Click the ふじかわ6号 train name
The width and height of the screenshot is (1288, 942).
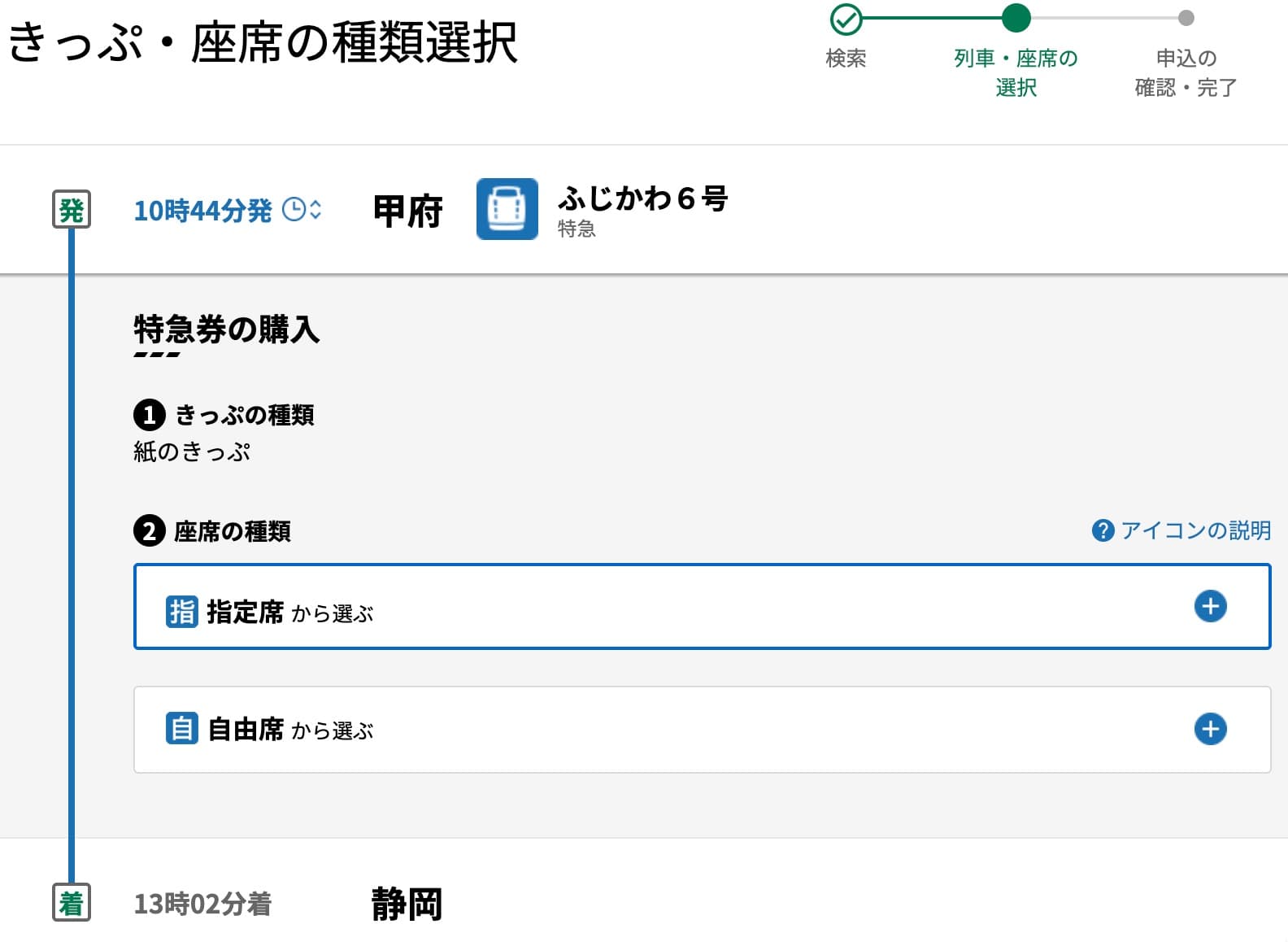[642, 198]
